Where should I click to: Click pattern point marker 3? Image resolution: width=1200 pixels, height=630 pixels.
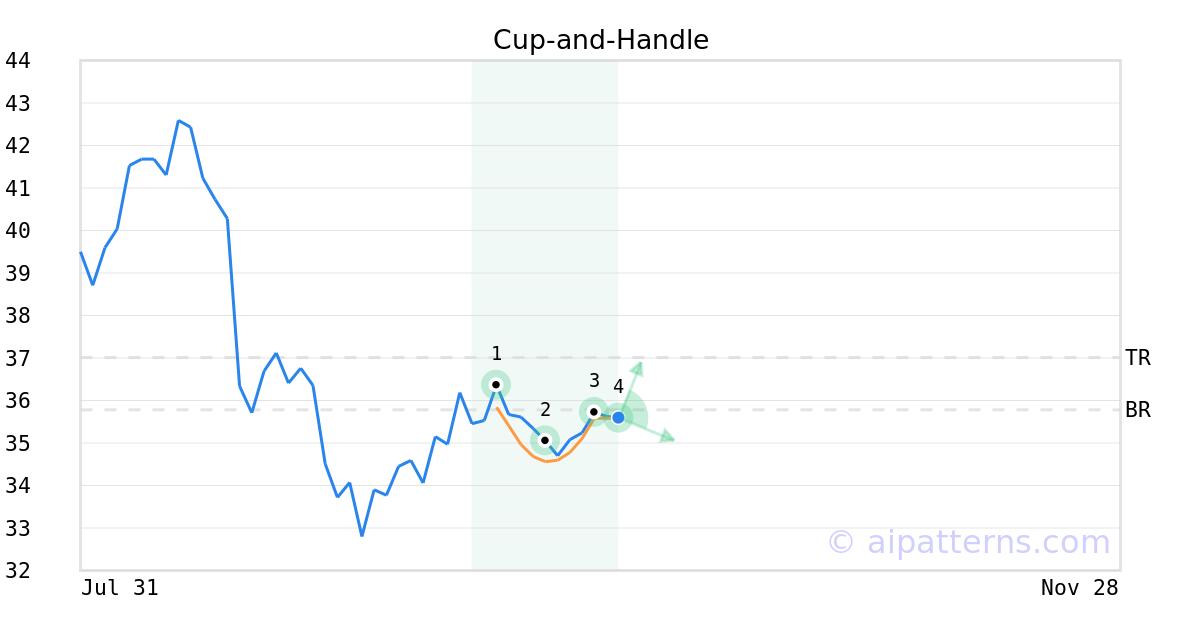pos(594,411)
